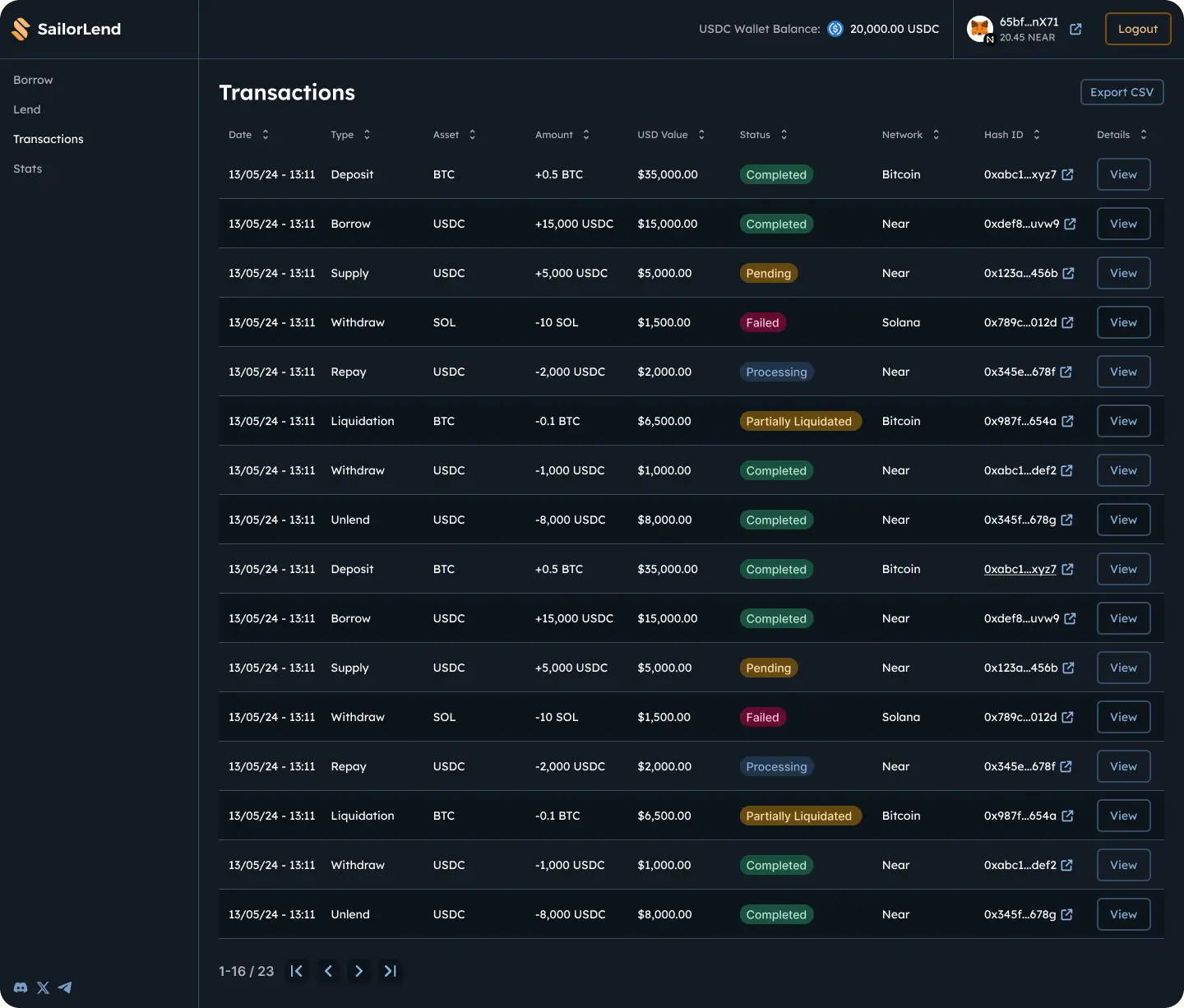Screen dimensions: 1184x1008
Task: Sort transactions by Date column
Action: point(265,135)
